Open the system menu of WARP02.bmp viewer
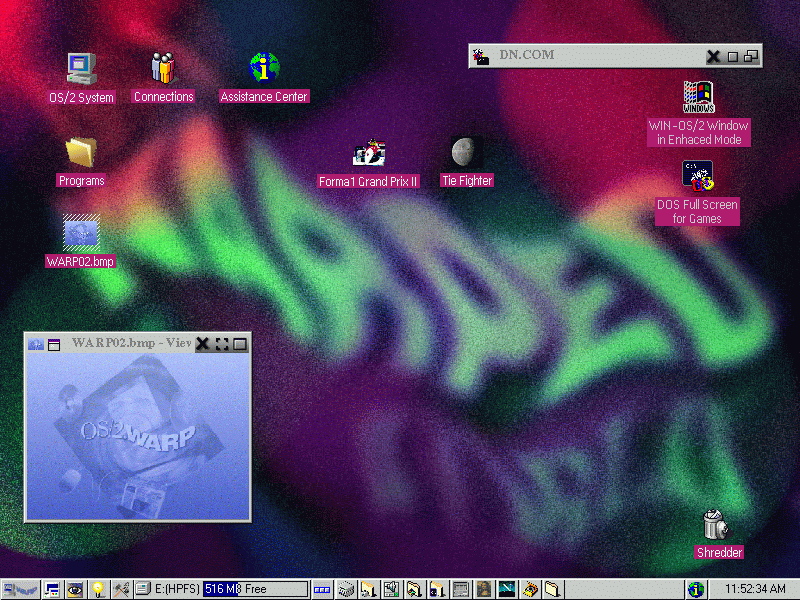 [x=36, y=344]
